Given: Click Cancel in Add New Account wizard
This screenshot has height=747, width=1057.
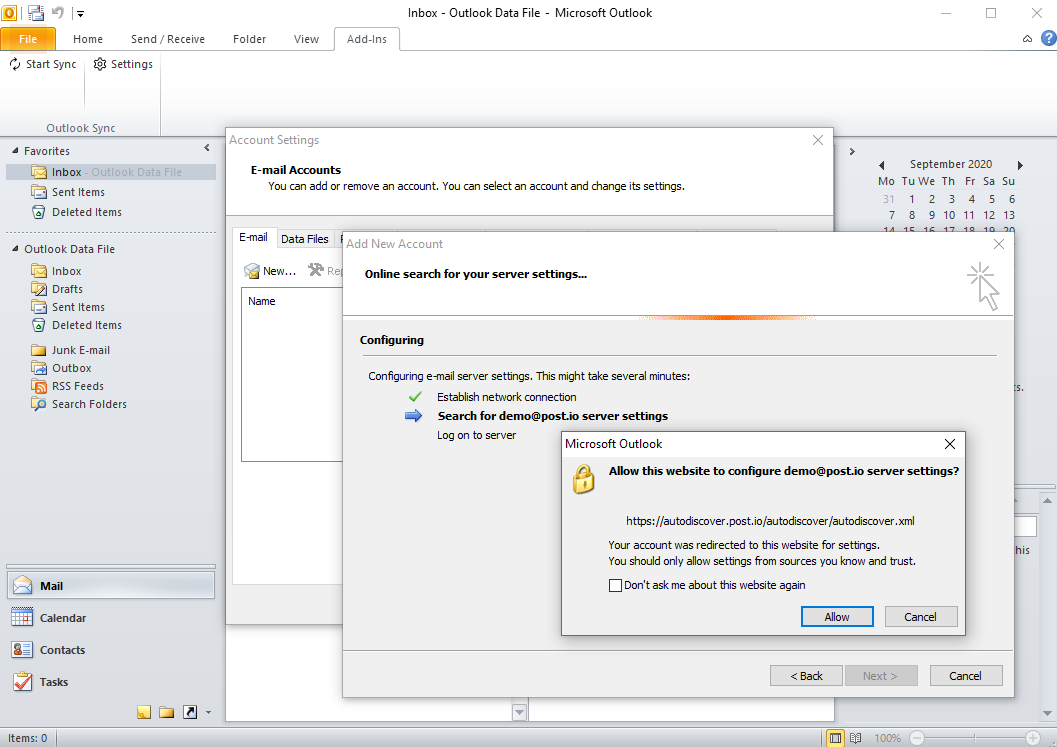Looking at the screenshot, I should point(966,676).
